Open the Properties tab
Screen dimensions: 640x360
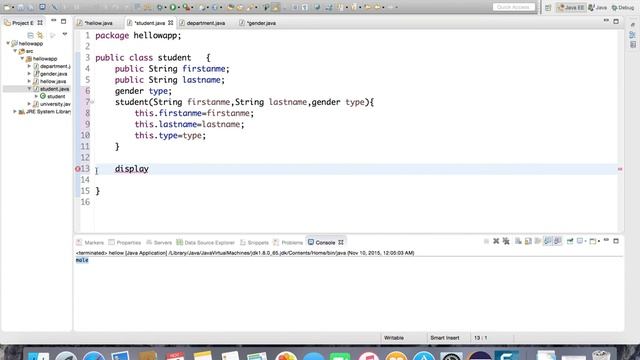(124, 242)
